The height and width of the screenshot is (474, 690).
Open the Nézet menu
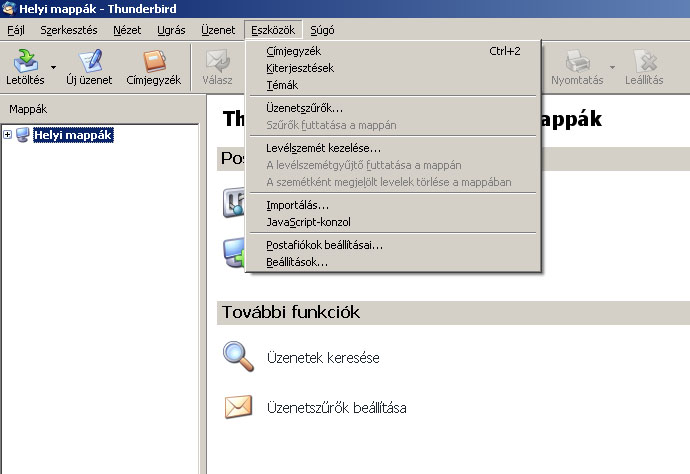tap(127, 30)
